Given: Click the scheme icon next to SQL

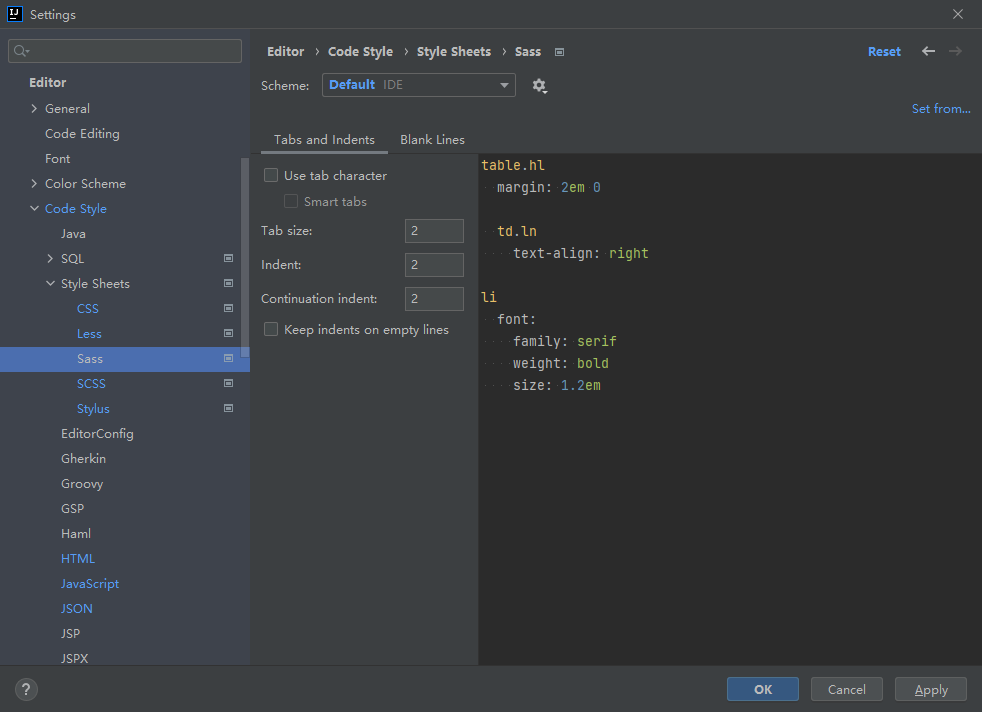Looking at the screenshot, I should click(229, 258).
